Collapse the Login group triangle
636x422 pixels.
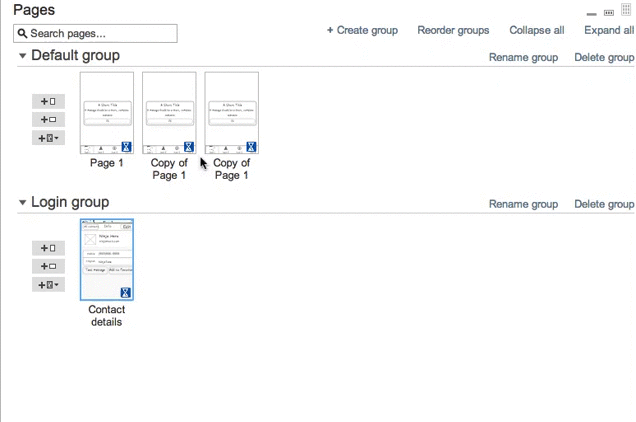point(23,203)
